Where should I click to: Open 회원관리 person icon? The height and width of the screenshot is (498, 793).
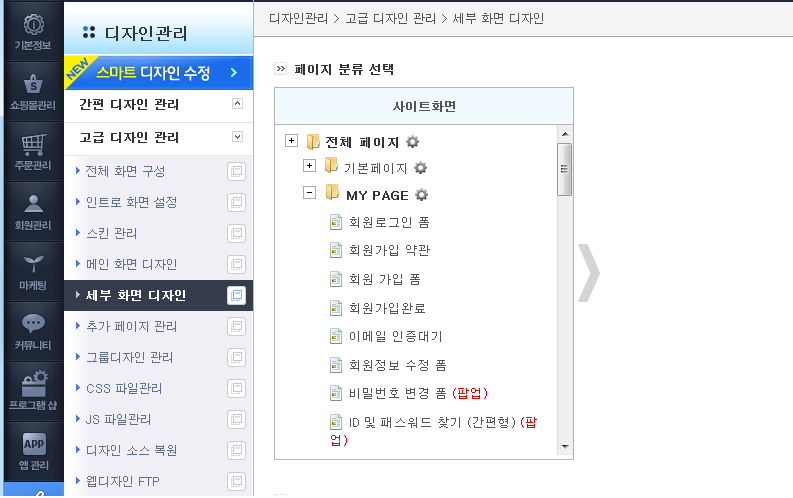(33, 204)
